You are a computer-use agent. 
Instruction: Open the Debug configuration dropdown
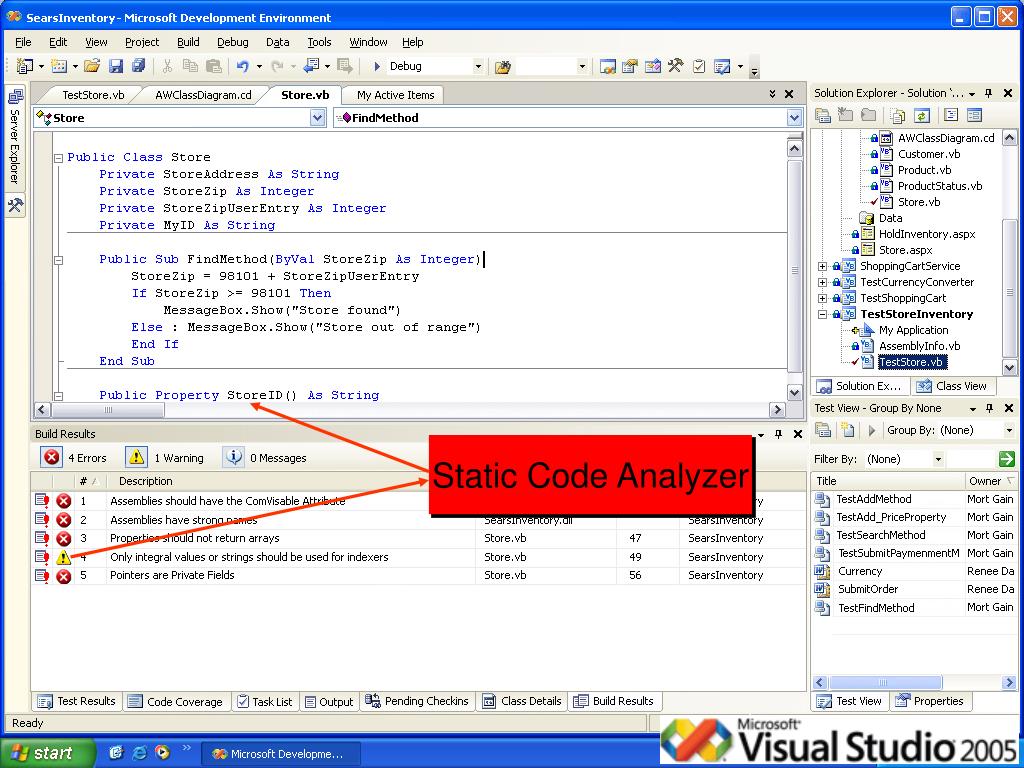[x=478, y=66]
